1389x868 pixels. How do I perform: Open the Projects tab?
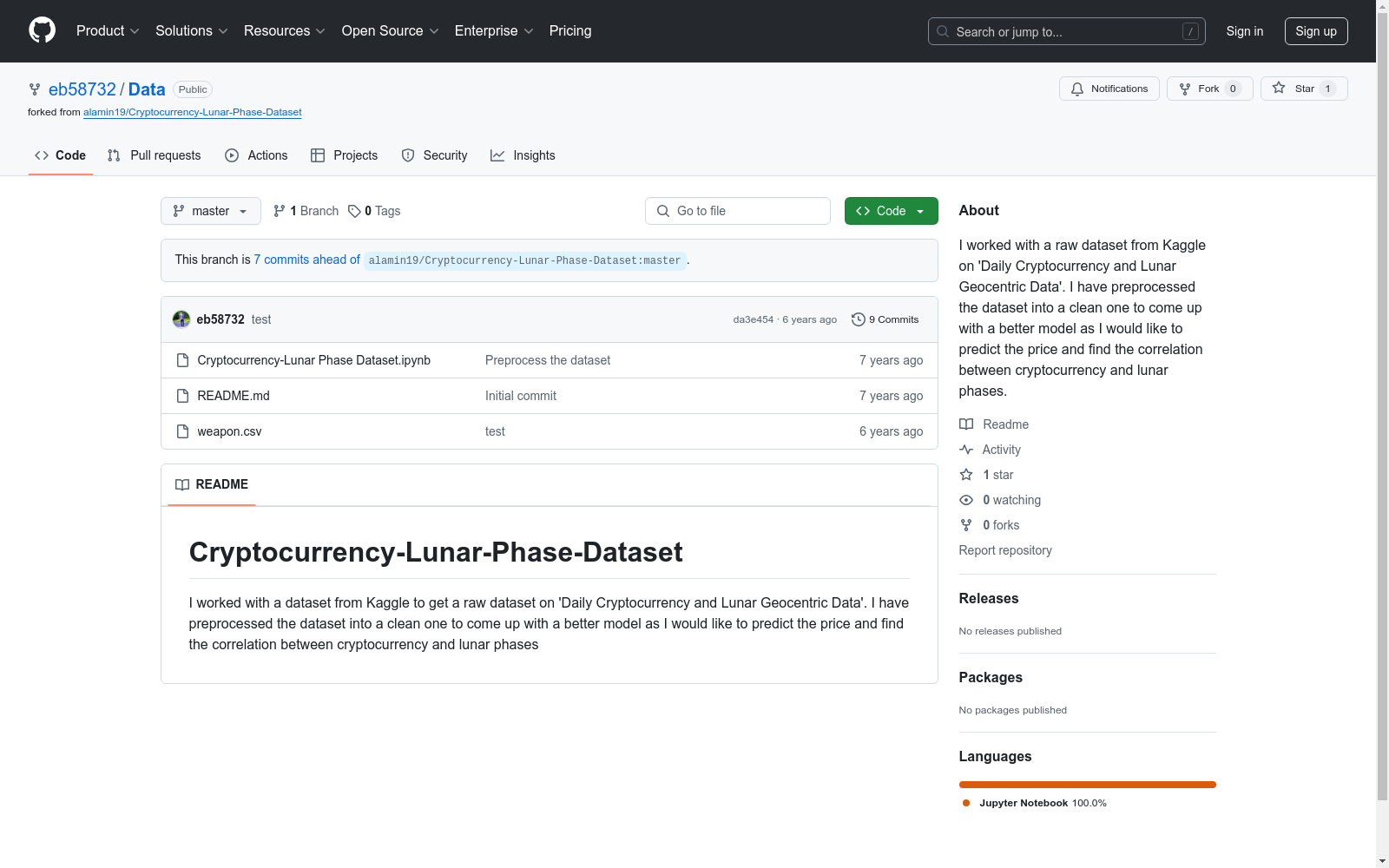coord(344,155)
